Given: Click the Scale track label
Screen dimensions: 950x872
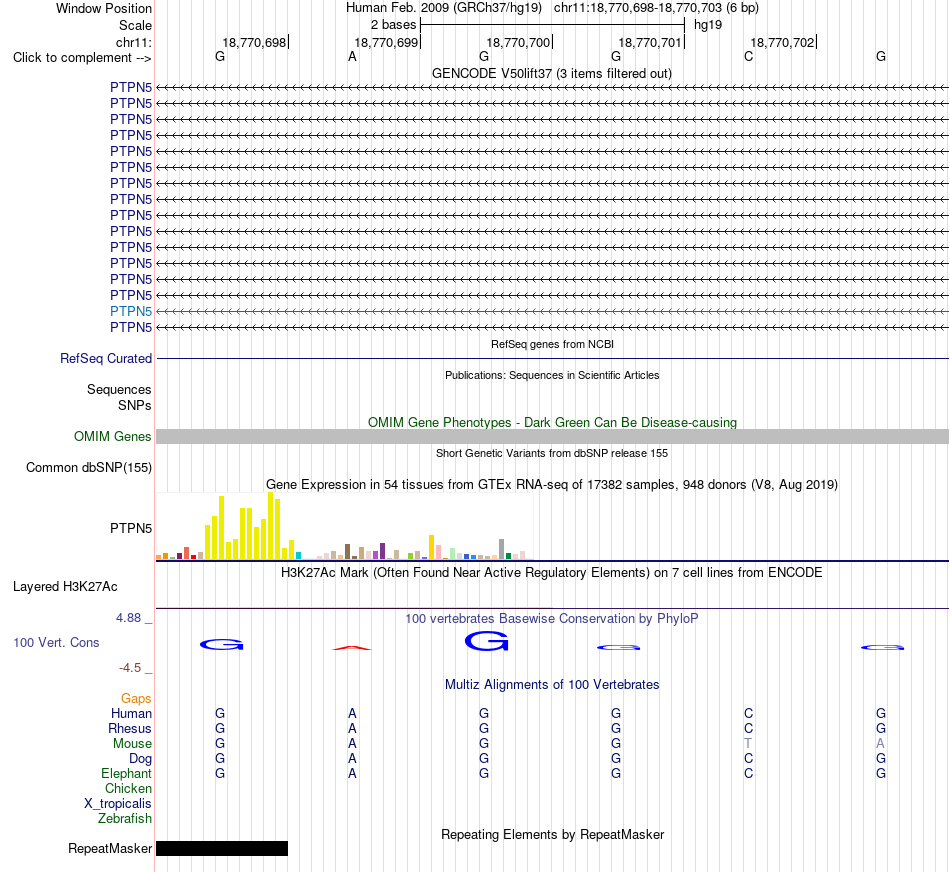Looking at the screenshot, I should [135, 25].
